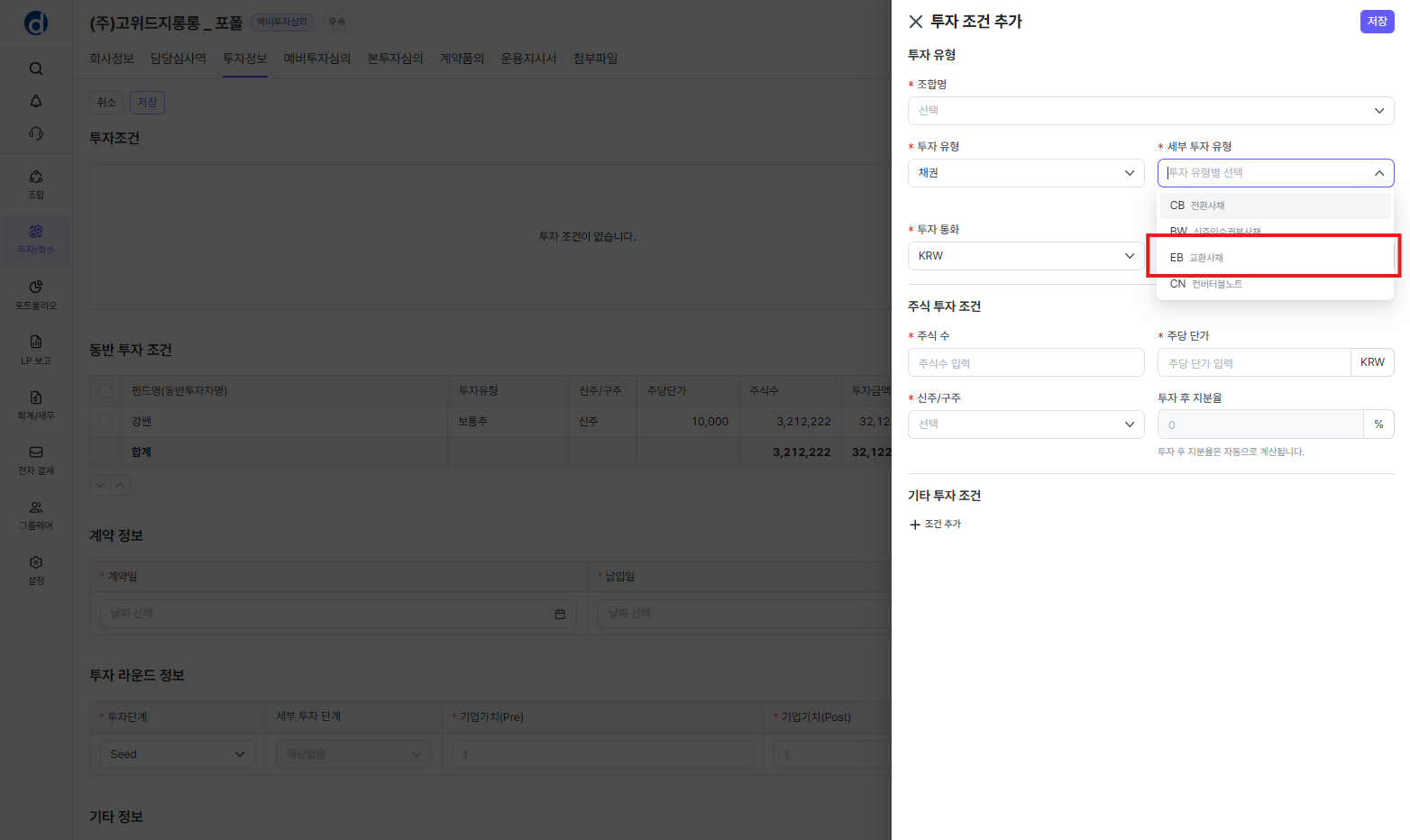Check the 강쎈 row checkbox
1410x840 pixels.
[105, 421]
